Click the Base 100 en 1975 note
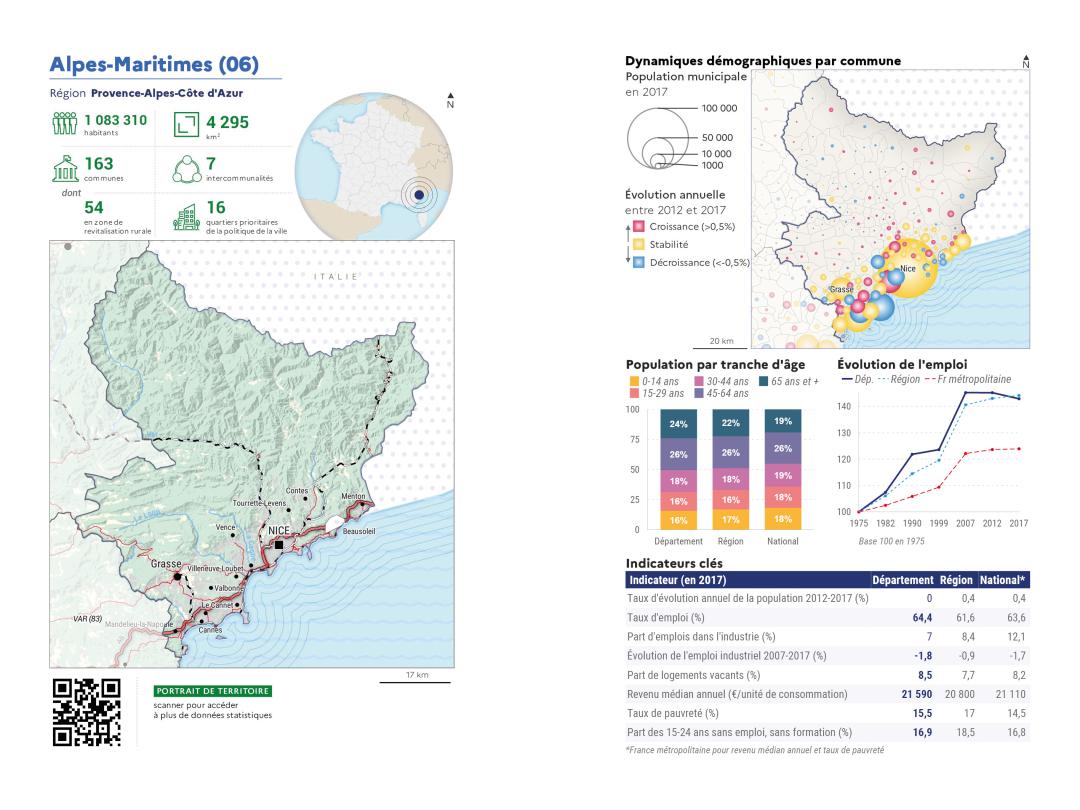Screen dimensions: 1080x810 891,541
